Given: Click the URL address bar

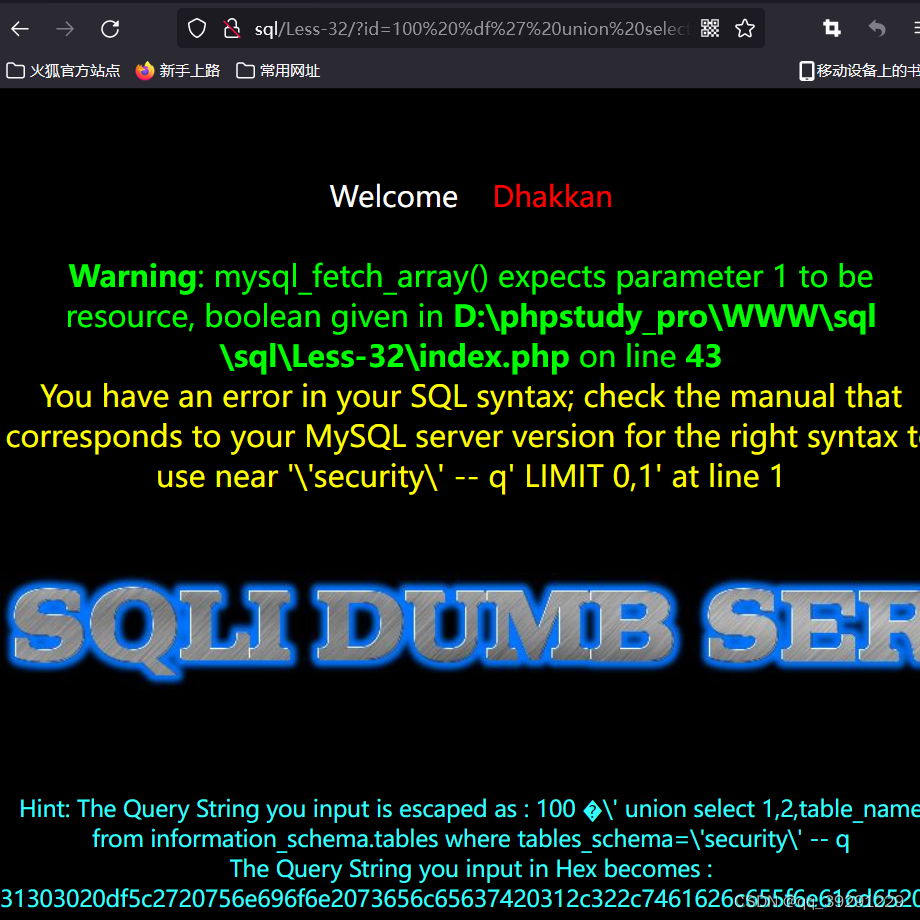Looking at the screenshot, I should (x=472, y=29).
